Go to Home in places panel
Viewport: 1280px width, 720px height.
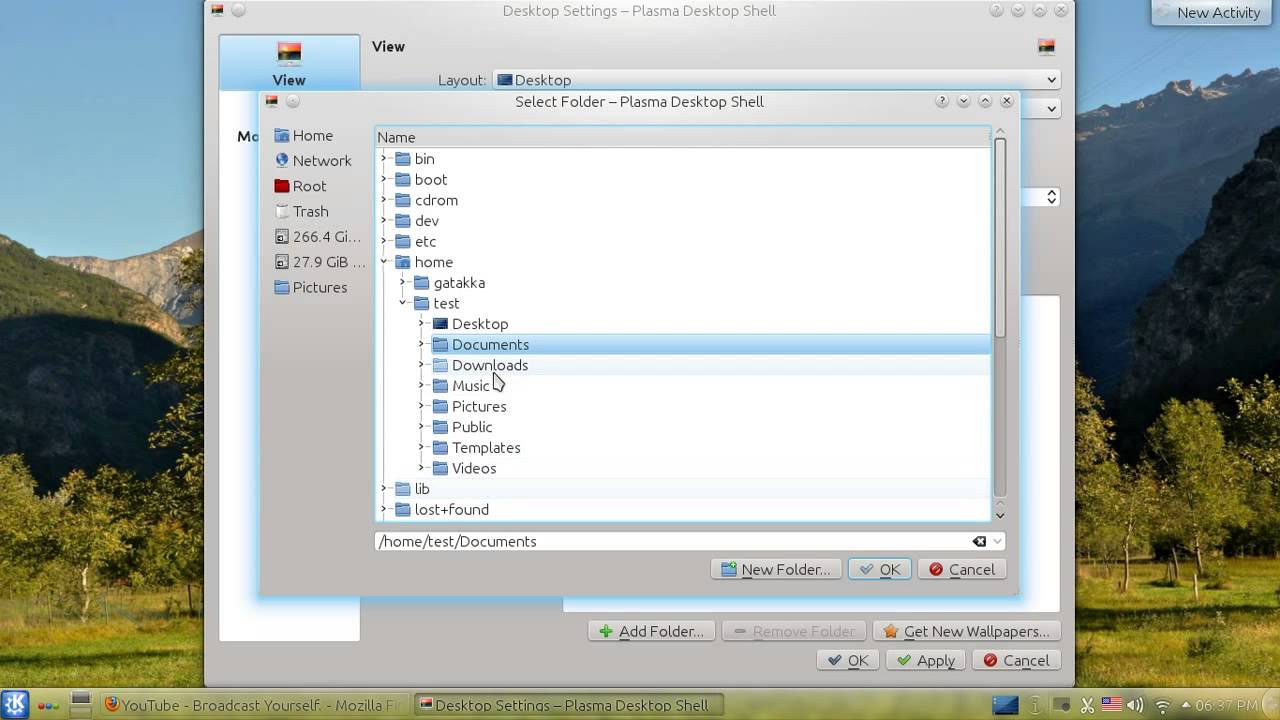304,135
